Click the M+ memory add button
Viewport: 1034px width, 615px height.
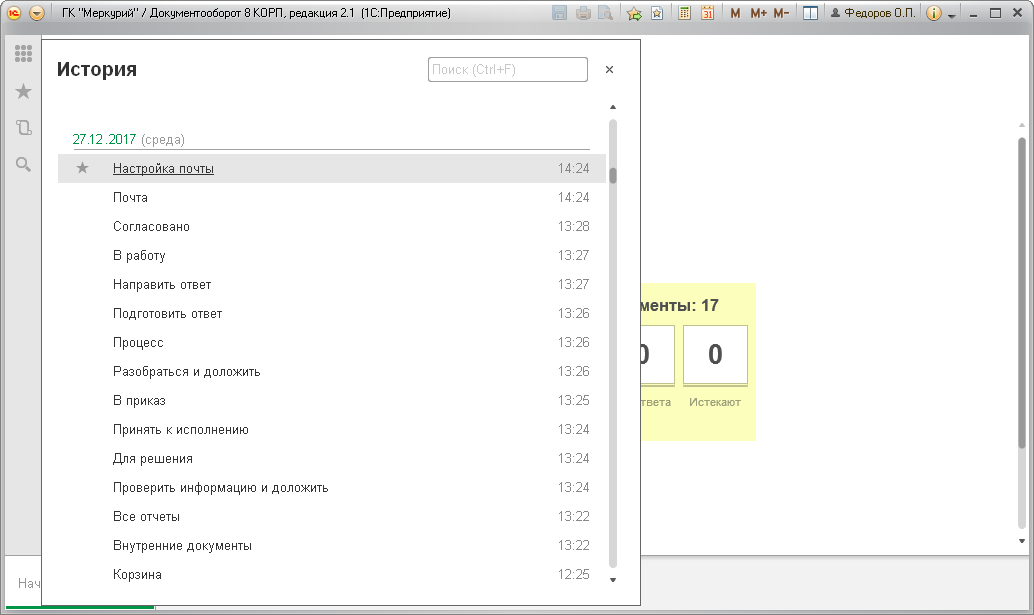tap(758, 13)
